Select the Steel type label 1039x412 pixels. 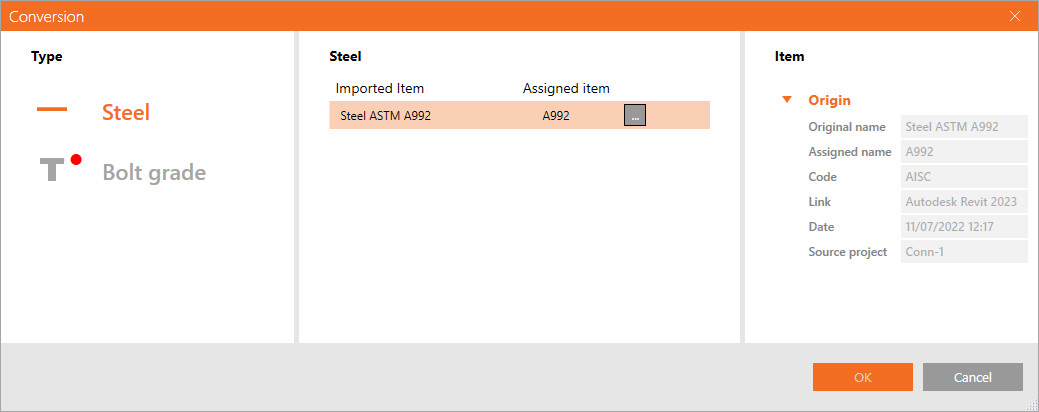(x=126, y=112)
